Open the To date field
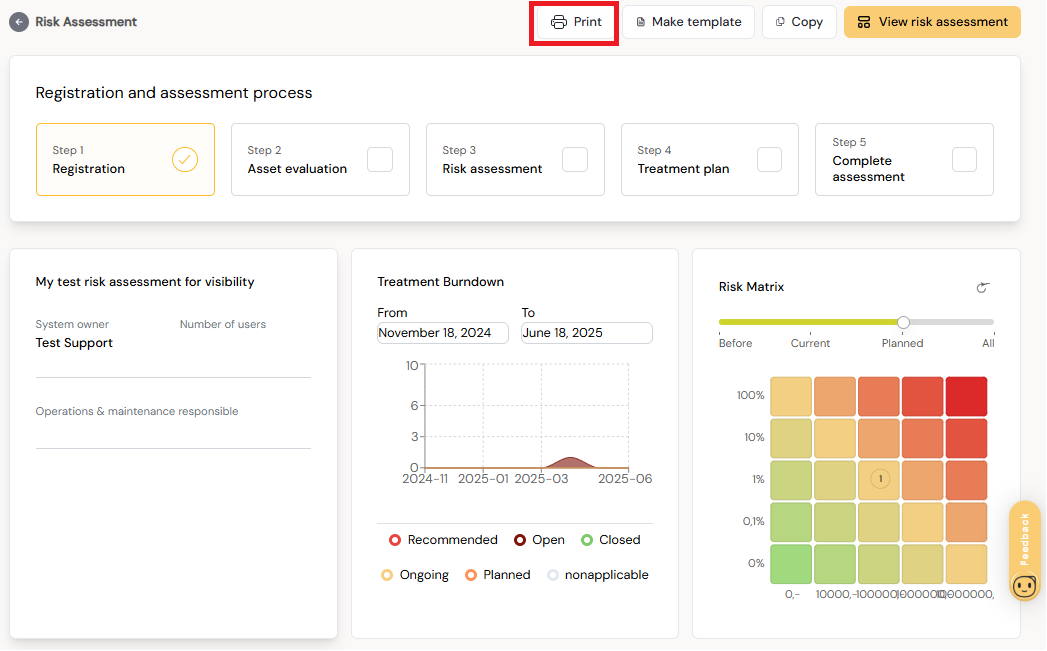The height and width of the screenshot is (651, 1047). click(x=587, y=333)
